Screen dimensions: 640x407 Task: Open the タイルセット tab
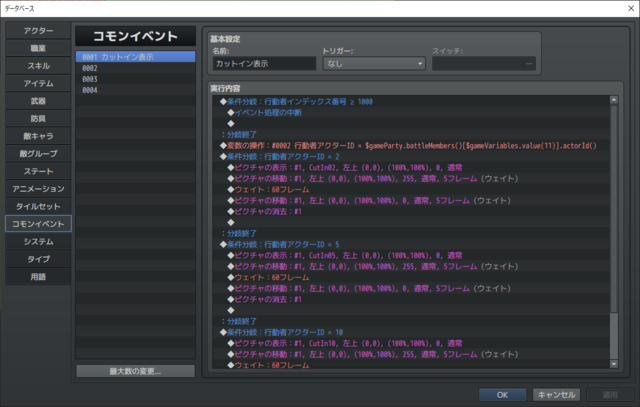click(x=38, y=206)
